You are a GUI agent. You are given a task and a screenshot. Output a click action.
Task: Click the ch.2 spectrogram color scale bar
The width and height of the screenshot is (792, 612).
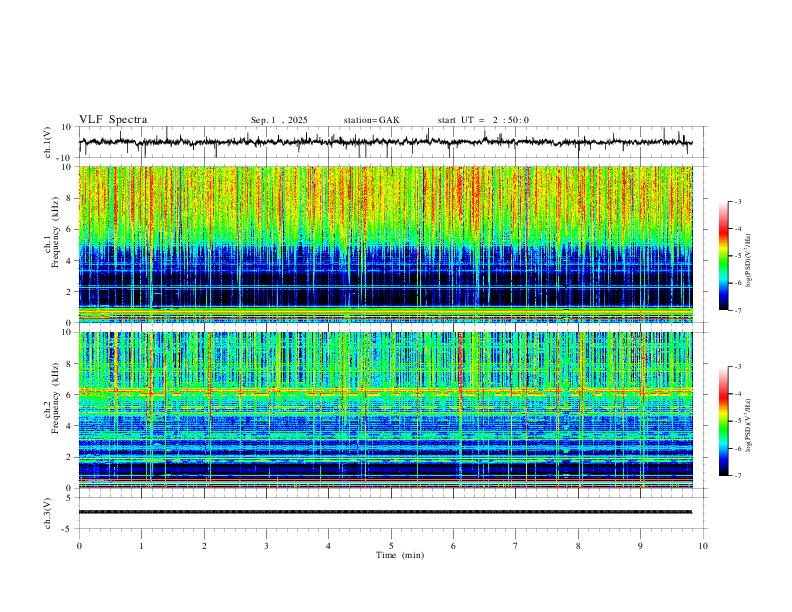[723, 421]
